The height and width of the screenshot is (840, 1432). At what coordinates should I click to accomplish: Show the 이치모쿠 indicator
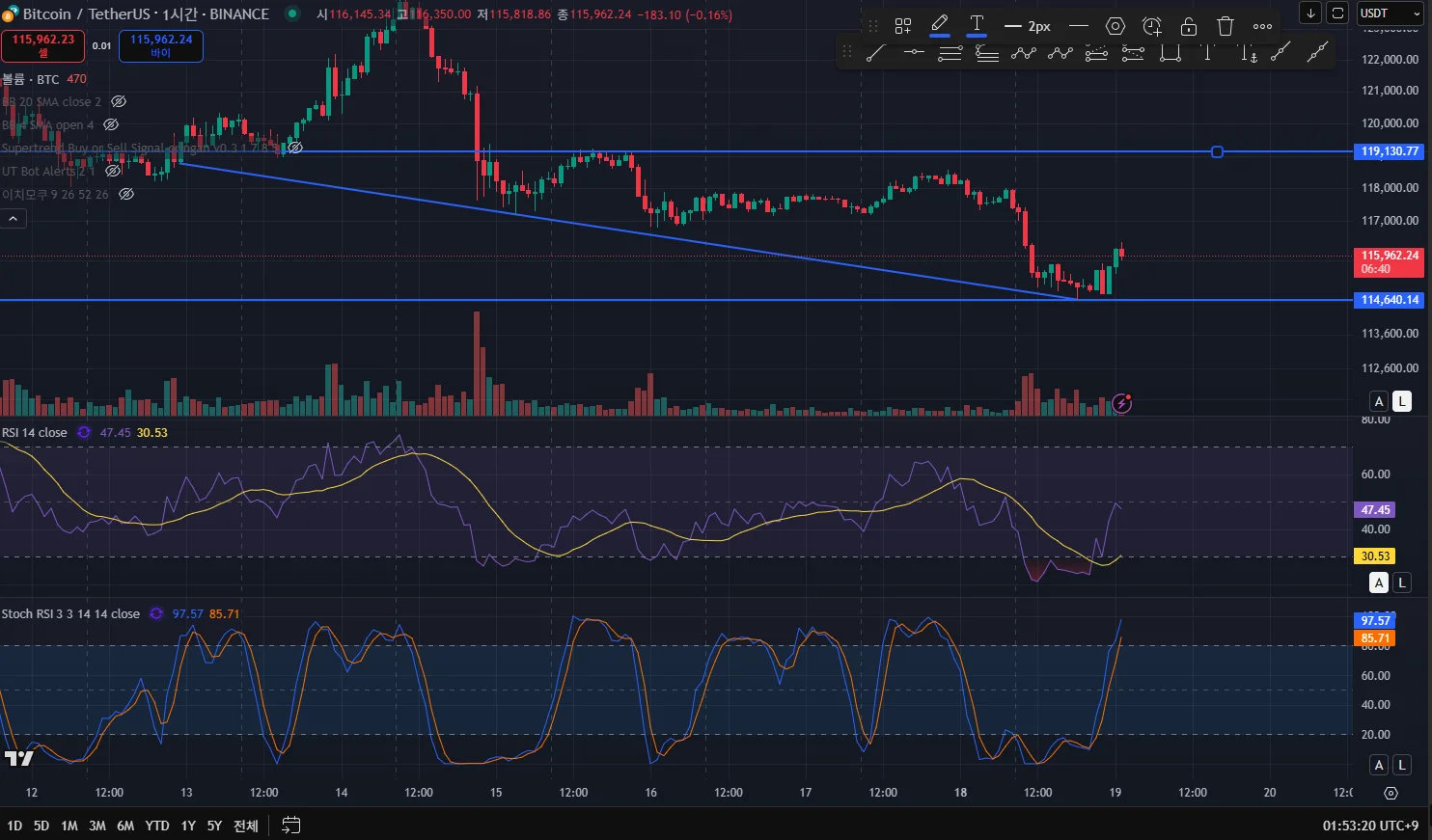point(126,194)
